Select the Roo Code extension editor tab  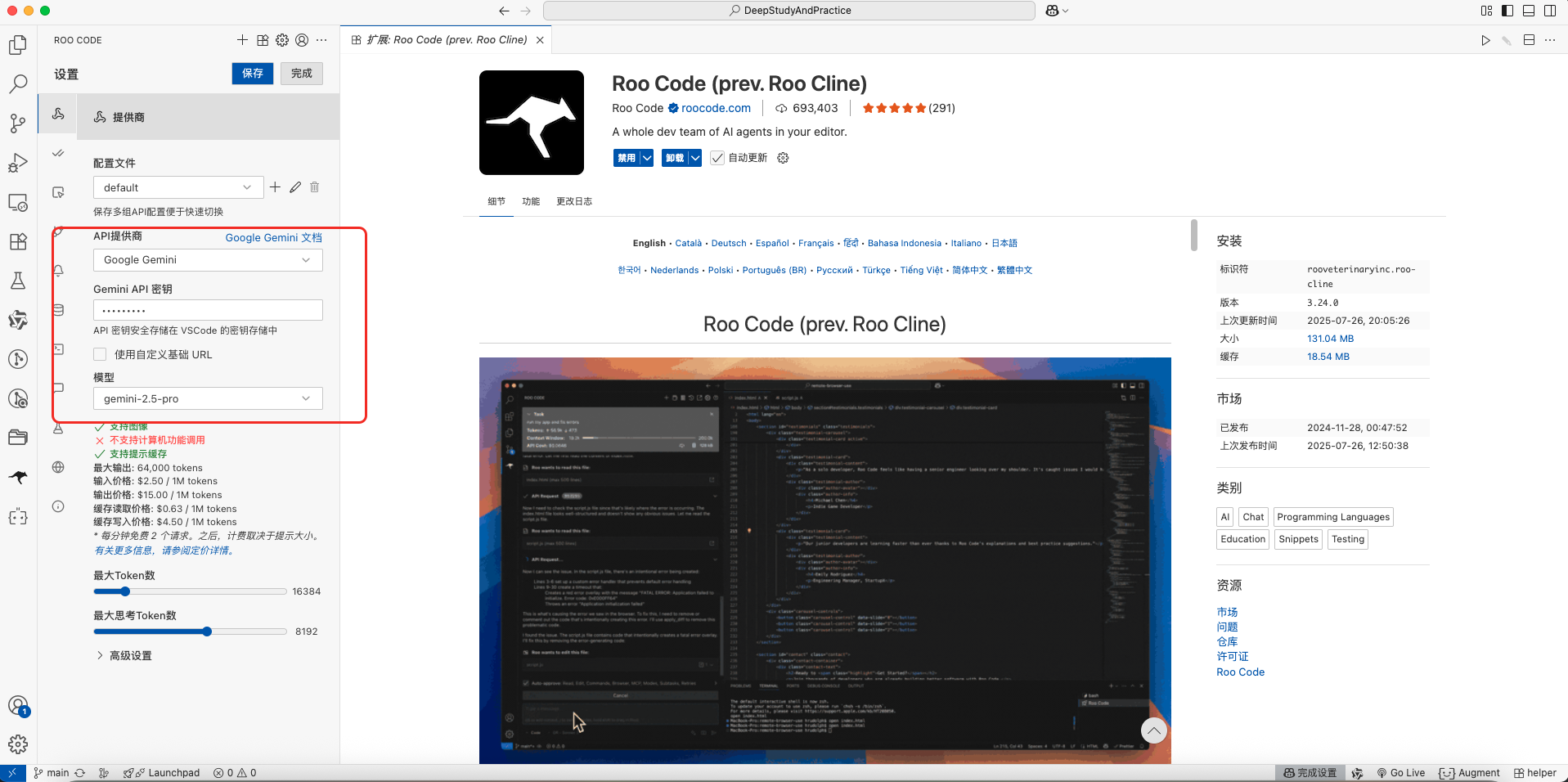(x=446, y=40)
